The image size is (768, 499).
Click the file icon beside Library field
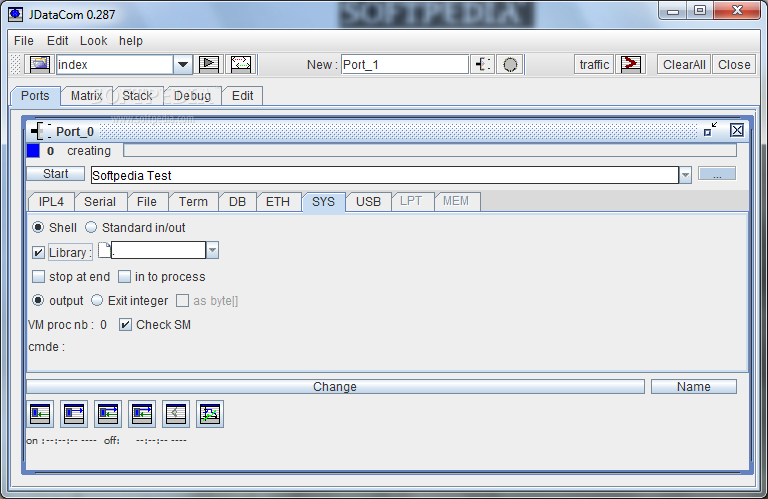[104, 250]
